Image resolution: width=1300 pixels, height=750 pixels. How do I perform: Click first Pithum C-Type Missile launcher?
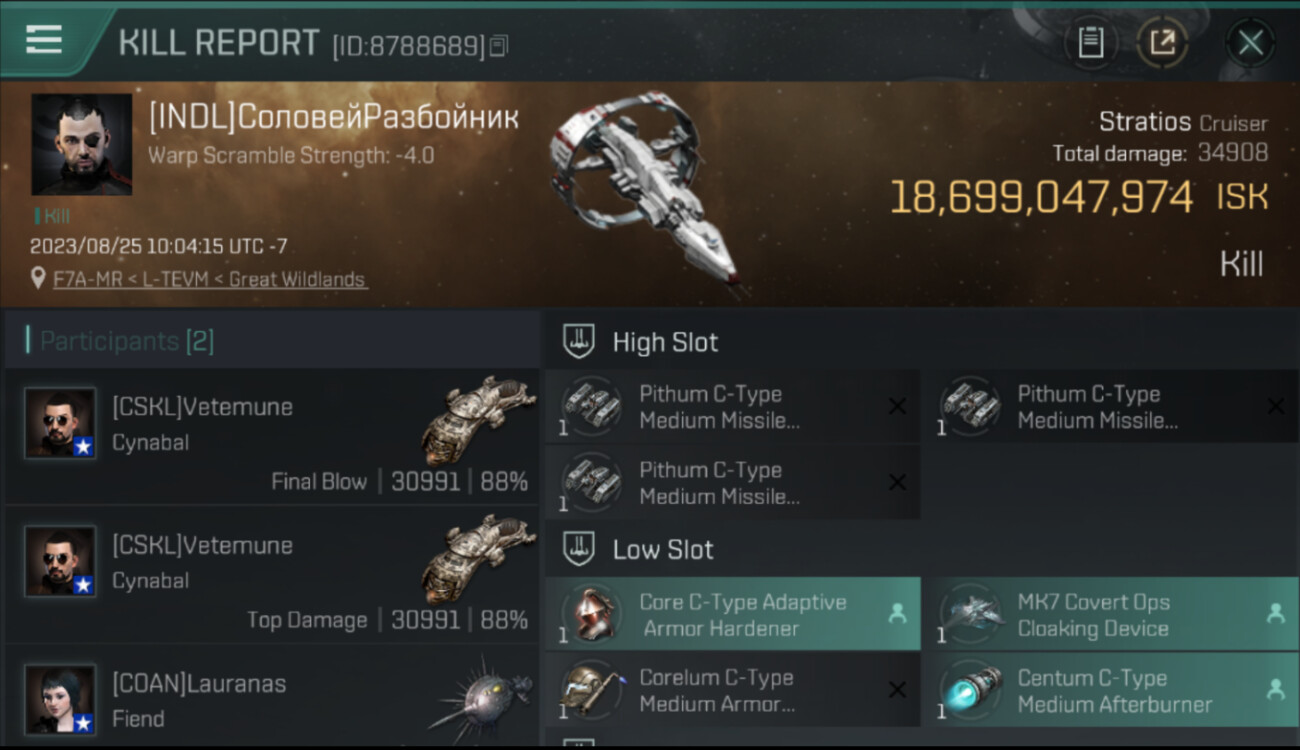pyautogui.click(x=733, y=406)
